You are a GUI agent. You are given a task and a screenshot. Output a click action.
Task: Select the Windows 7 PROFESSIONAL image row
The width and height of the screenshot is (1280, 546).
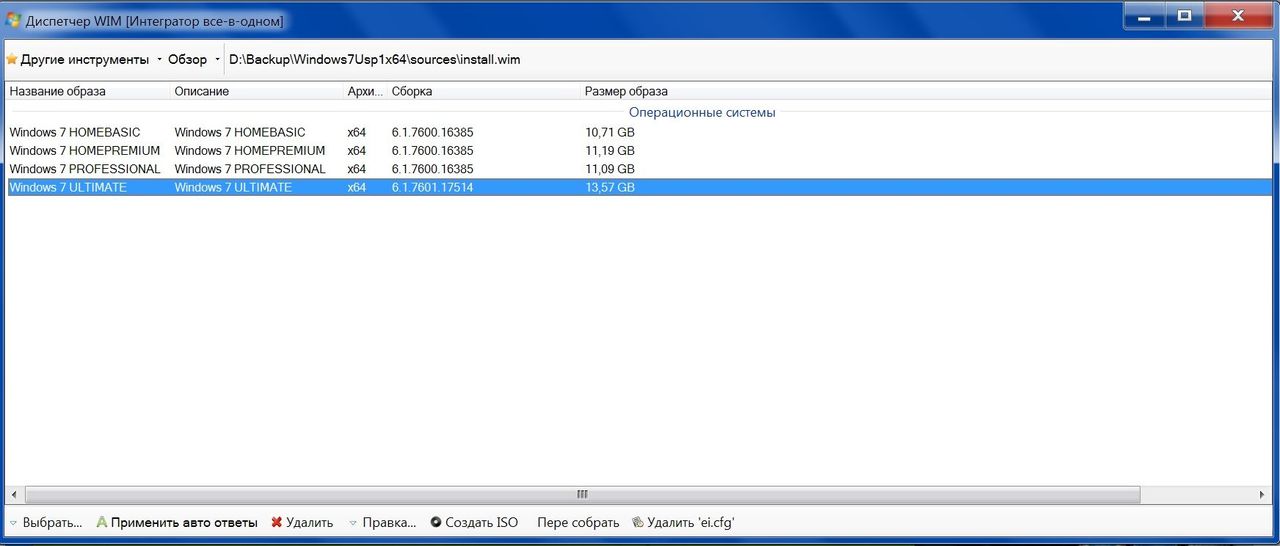tap(85, 169)
